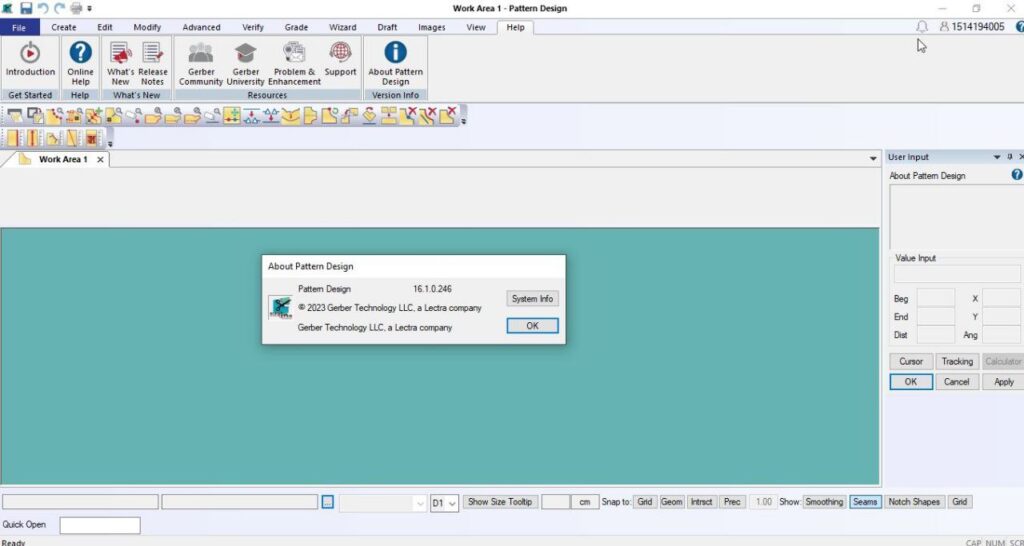Switch to the Grade ribbon tab

click(x=296, y=27)
